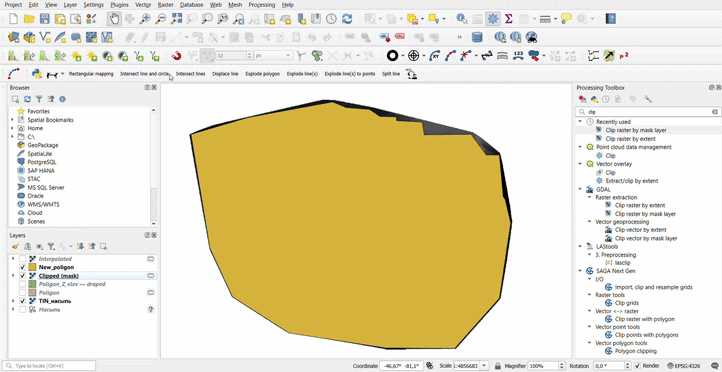Open the Python console icon
This screenshot has height=372, width=722.
(x=37, y=74)
